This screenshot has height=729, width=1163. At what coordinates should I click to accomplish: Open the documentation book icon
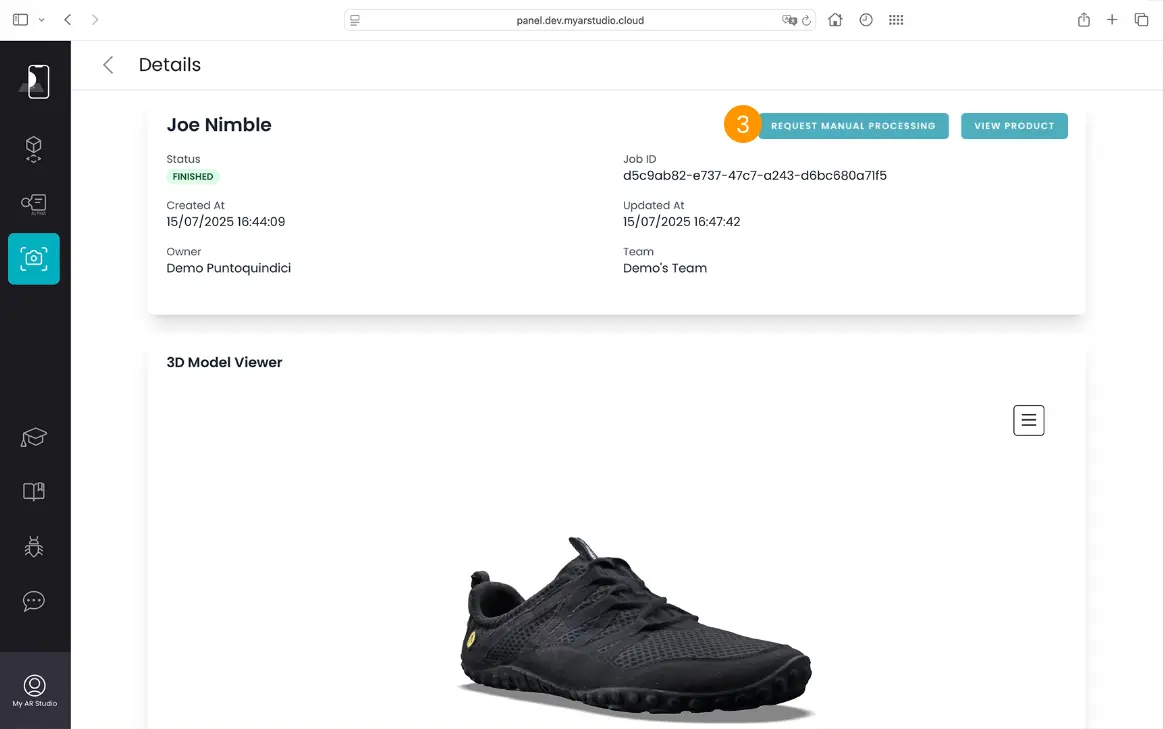(x=34, y=492)
